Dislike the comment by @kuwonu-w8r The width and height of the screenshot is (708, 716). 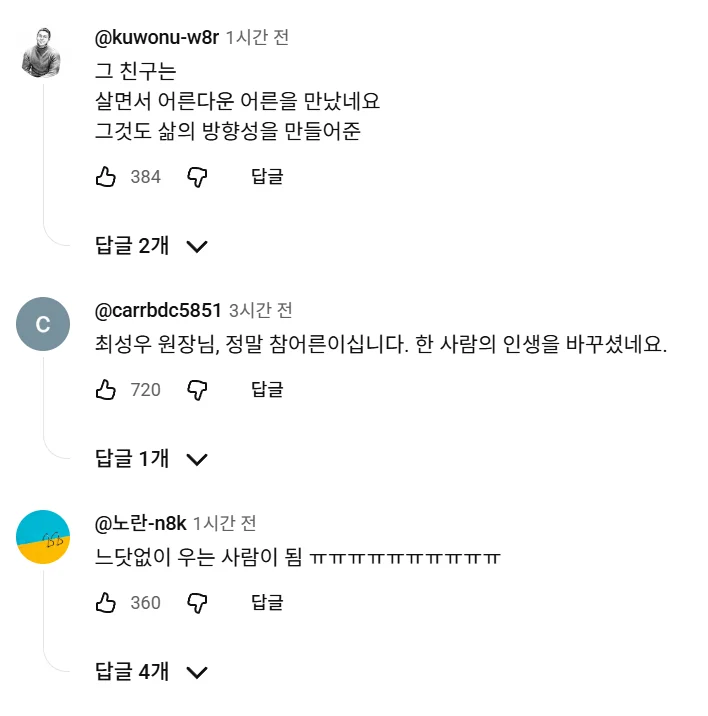click(197, 177)
